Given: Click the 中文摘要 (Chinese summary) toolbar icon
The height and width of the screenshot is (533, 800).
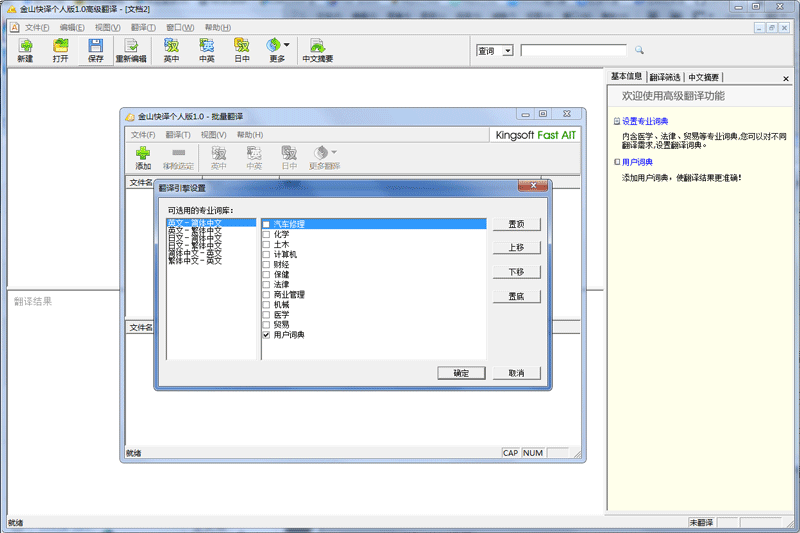Looking at the screenshot, I should 317,46.
